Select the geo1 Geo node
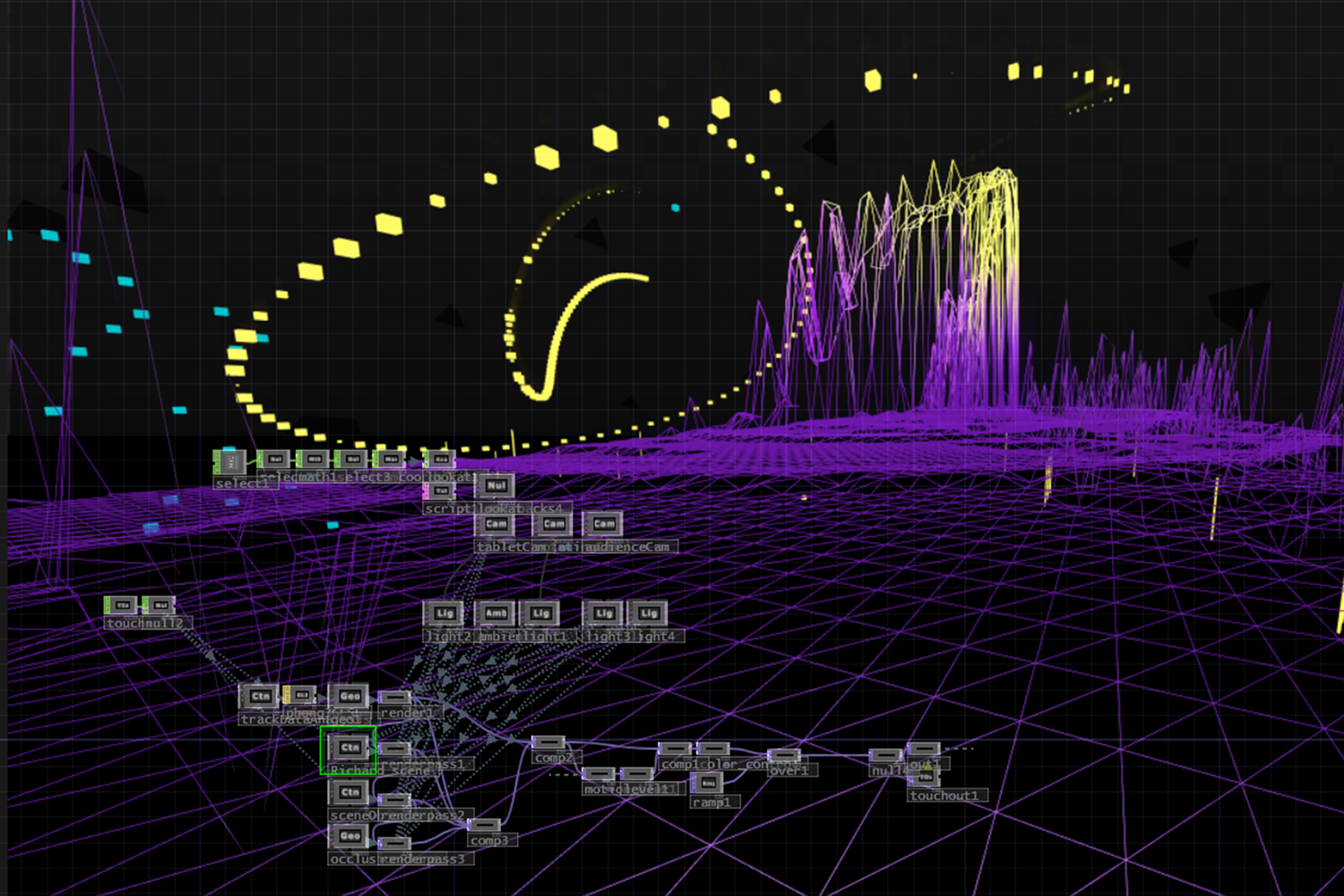Screen dimensions: 1344x896 click(x=349, y=696)
